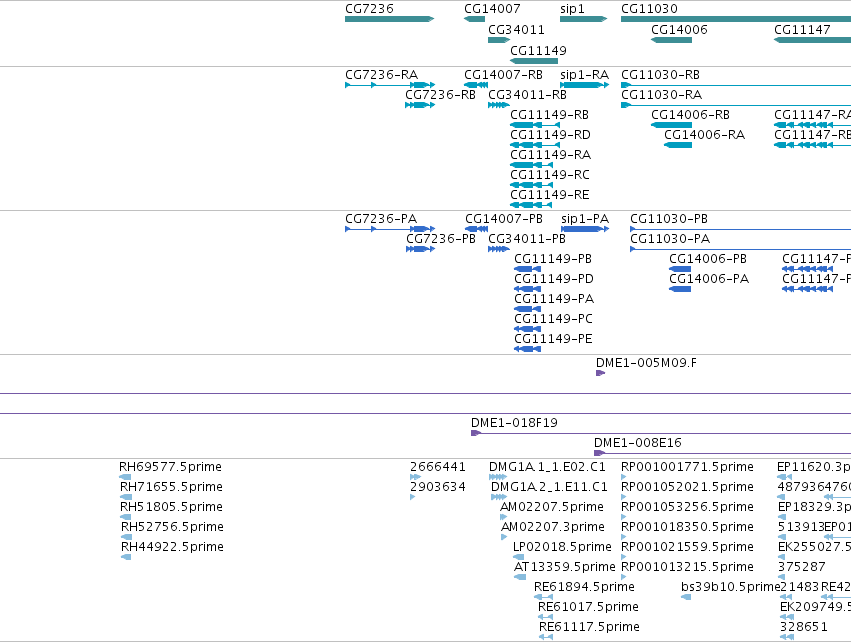Select the CG34011 gene
Viewport: 851px width, 642px height.
point(499,40)
